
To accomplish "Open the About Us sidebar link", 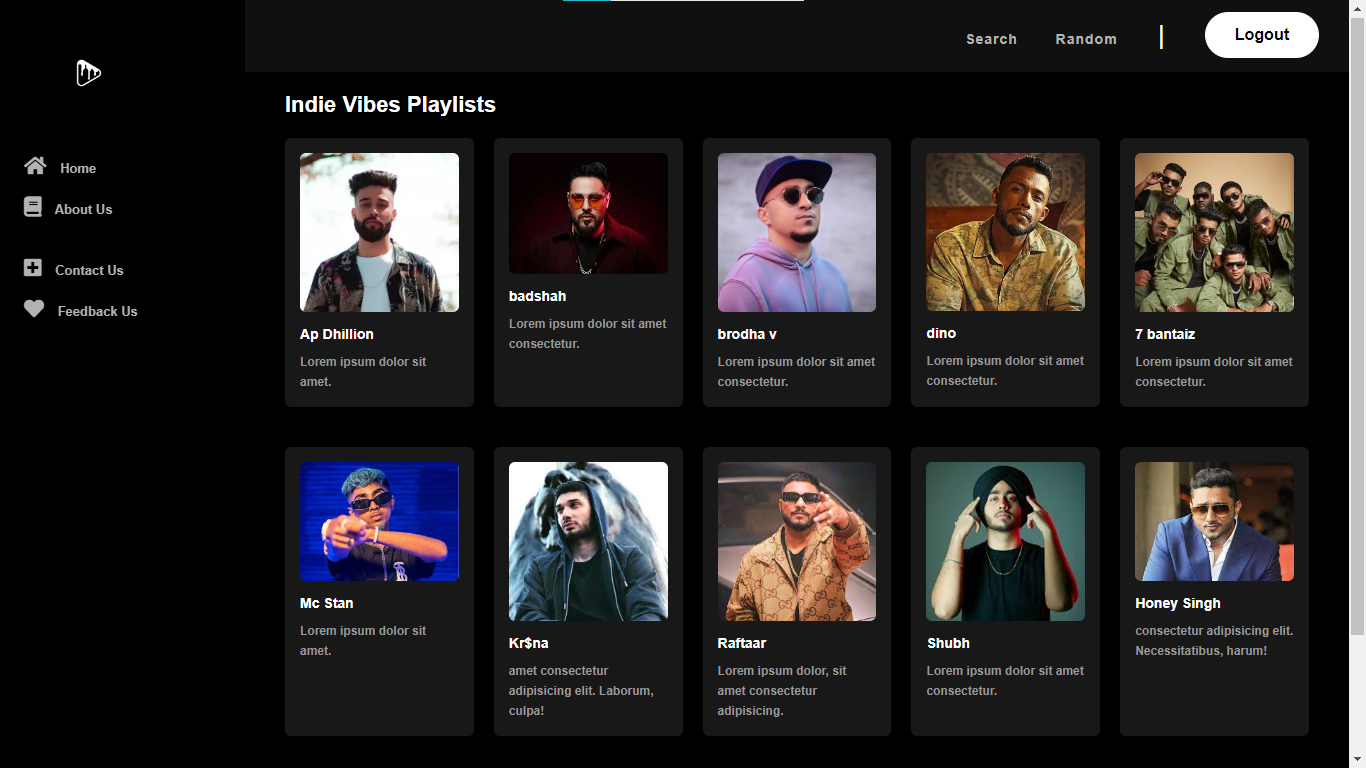I will [x=83, y=209].
